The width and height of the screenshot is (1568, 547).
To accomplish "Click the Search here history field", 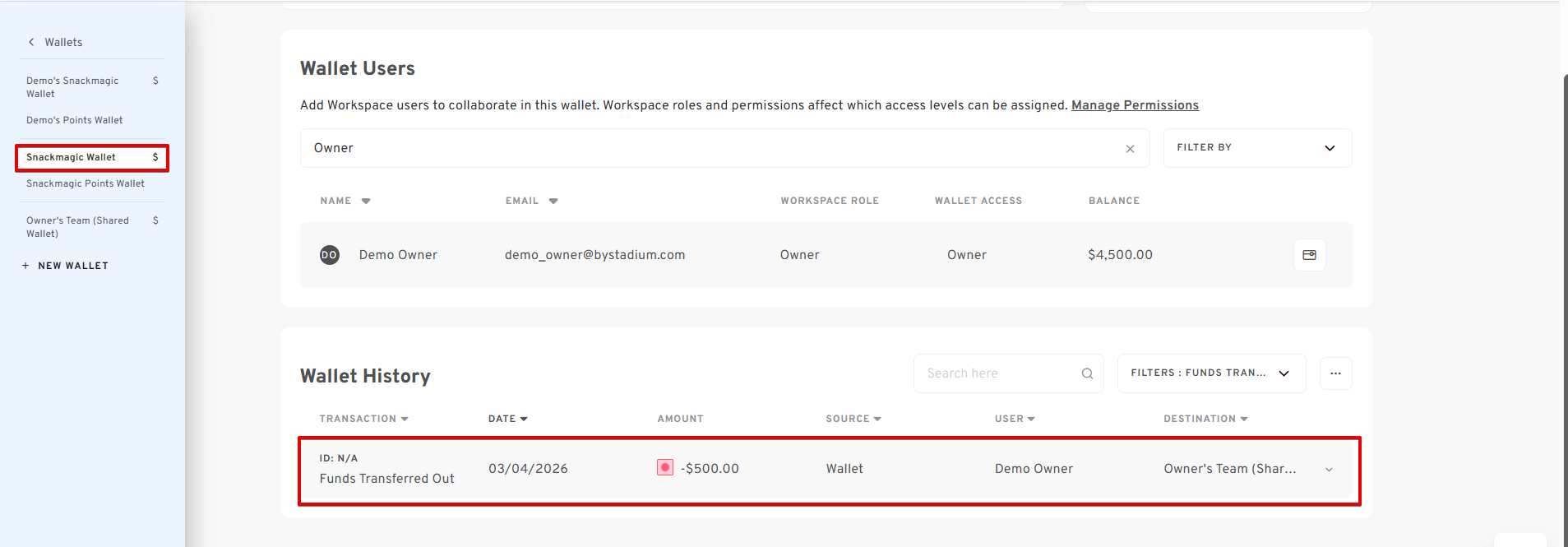I will tap(995, 373).
